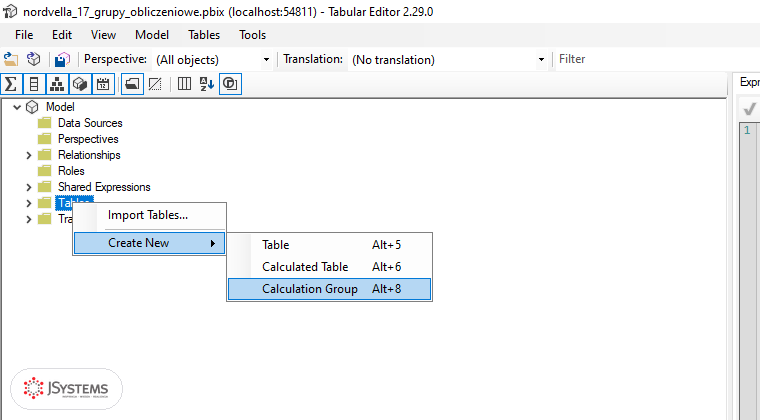Select Calculation Group menu entry
The height and width of the screenshot is (420, 760).
[329, 289]
